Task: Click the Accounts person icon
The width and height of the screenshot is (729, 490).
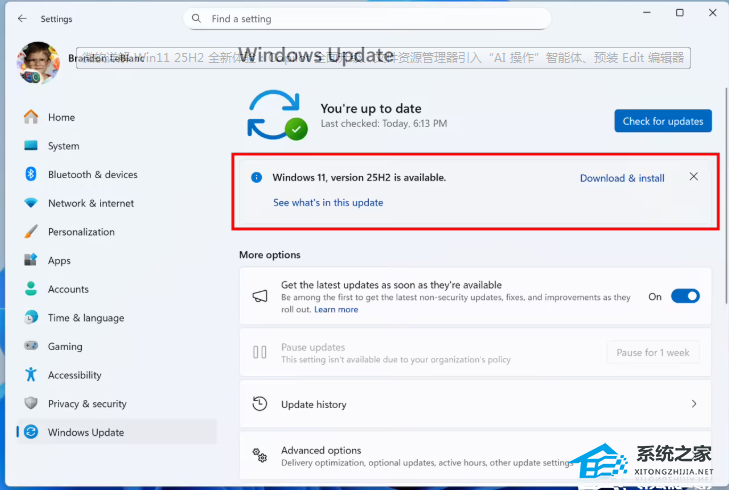Action: coord(31,288)
